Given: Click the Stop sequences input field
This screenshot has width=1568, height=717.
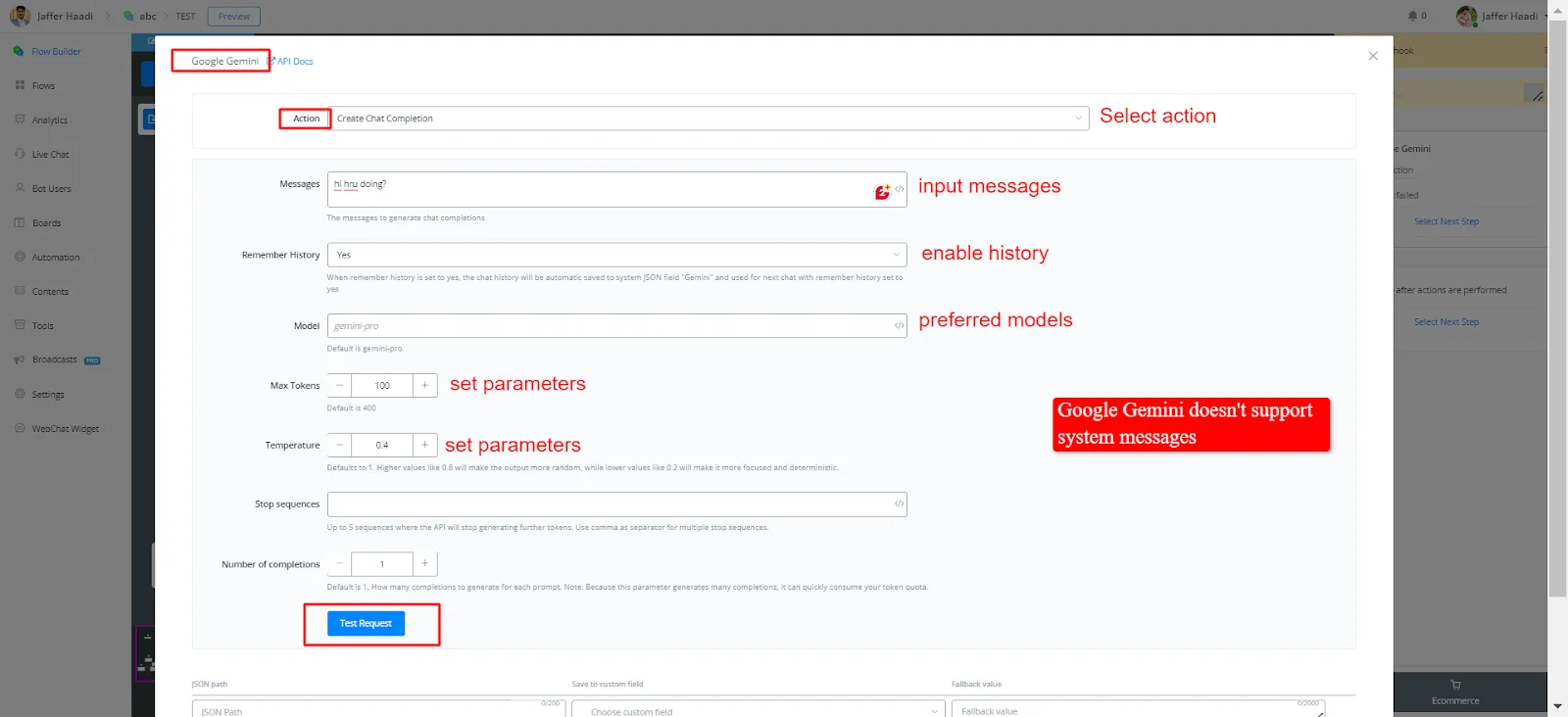Looking at the screenshot, I should pyautogui.click(x=616, y=503).
